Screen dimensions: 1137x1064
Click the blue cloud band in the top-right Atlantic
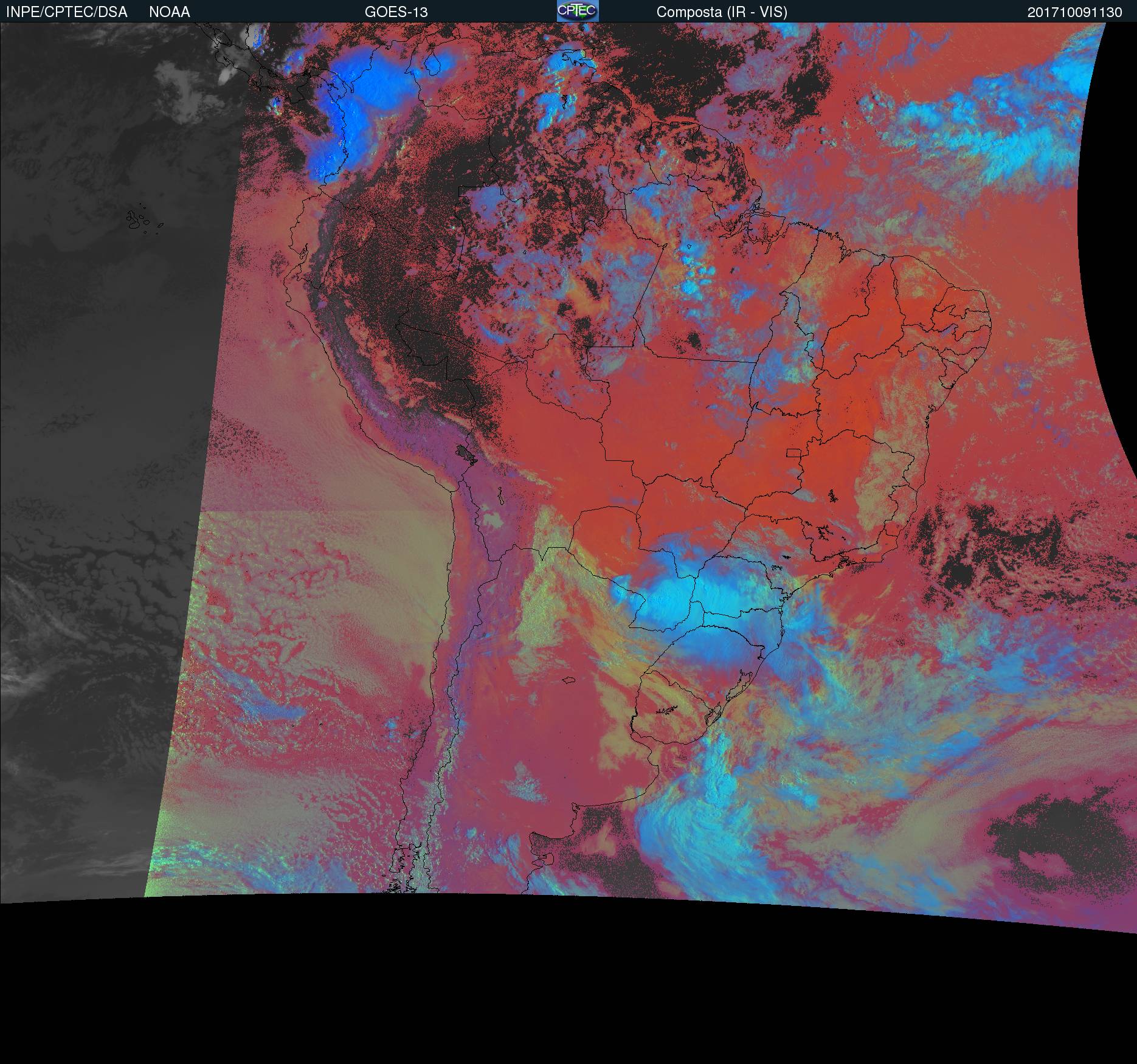[x=985, y=122]
